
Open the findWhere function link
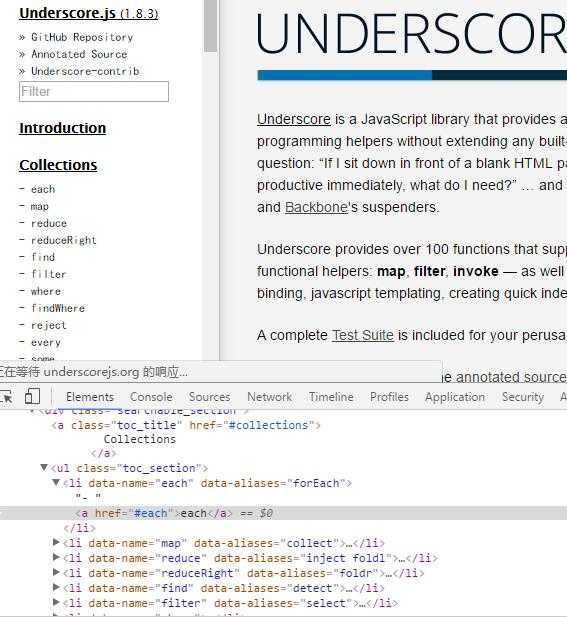coord(58,308)
